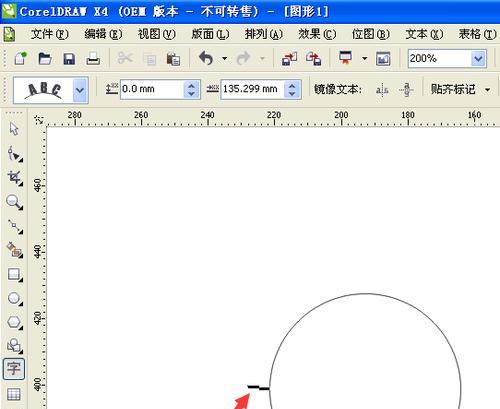Expand the application launcher dropdown arrow

(x=365, y=59)
